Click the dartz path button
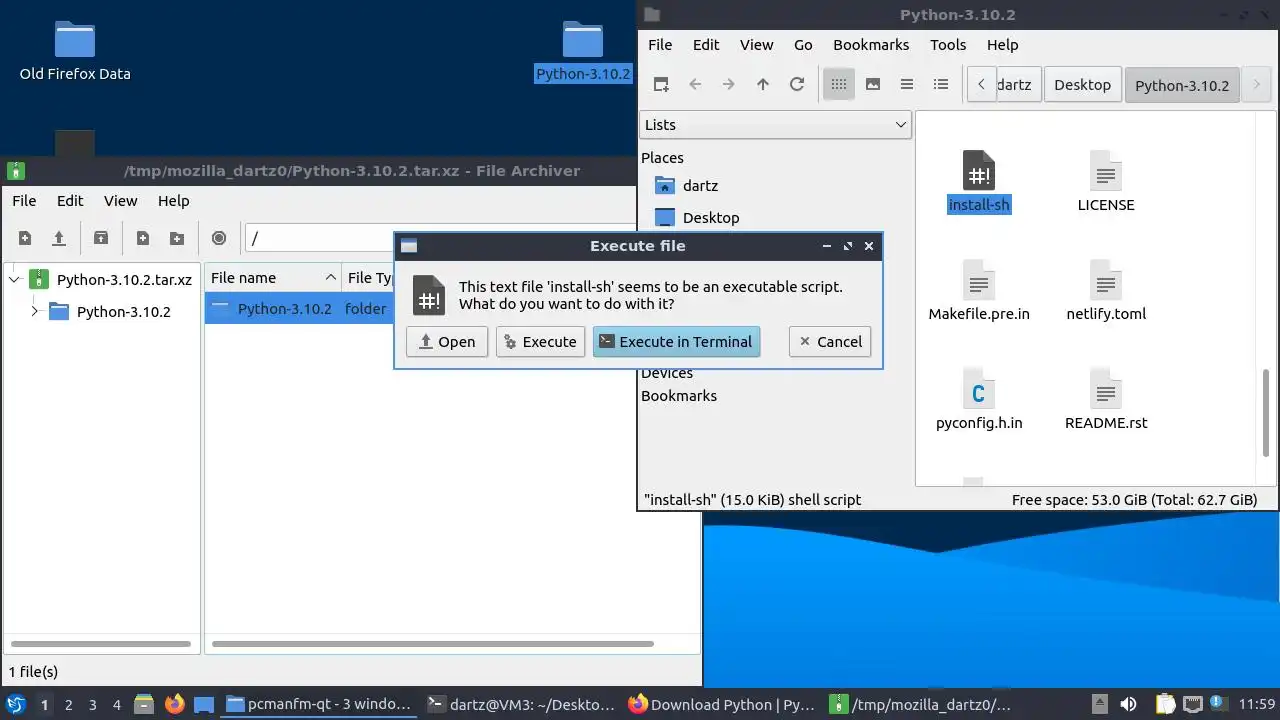Screen dimensions: 1280x720 coord(1019,85)
